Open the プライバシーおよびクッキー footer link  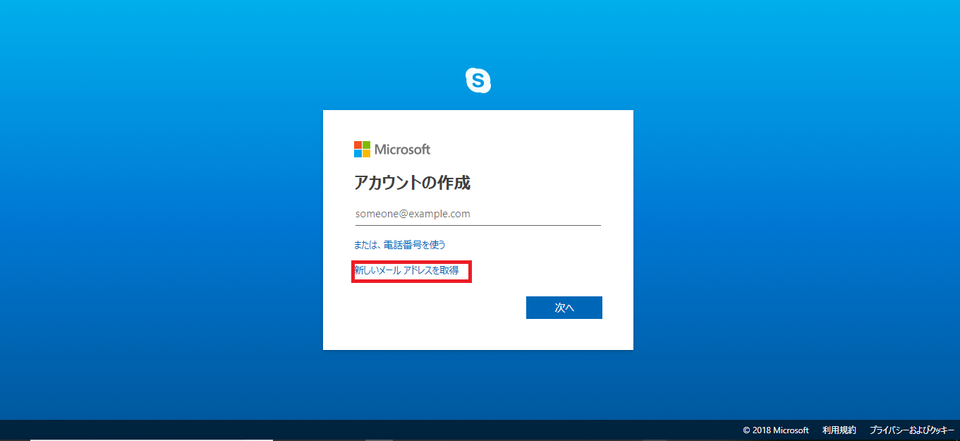click(912, 430)
